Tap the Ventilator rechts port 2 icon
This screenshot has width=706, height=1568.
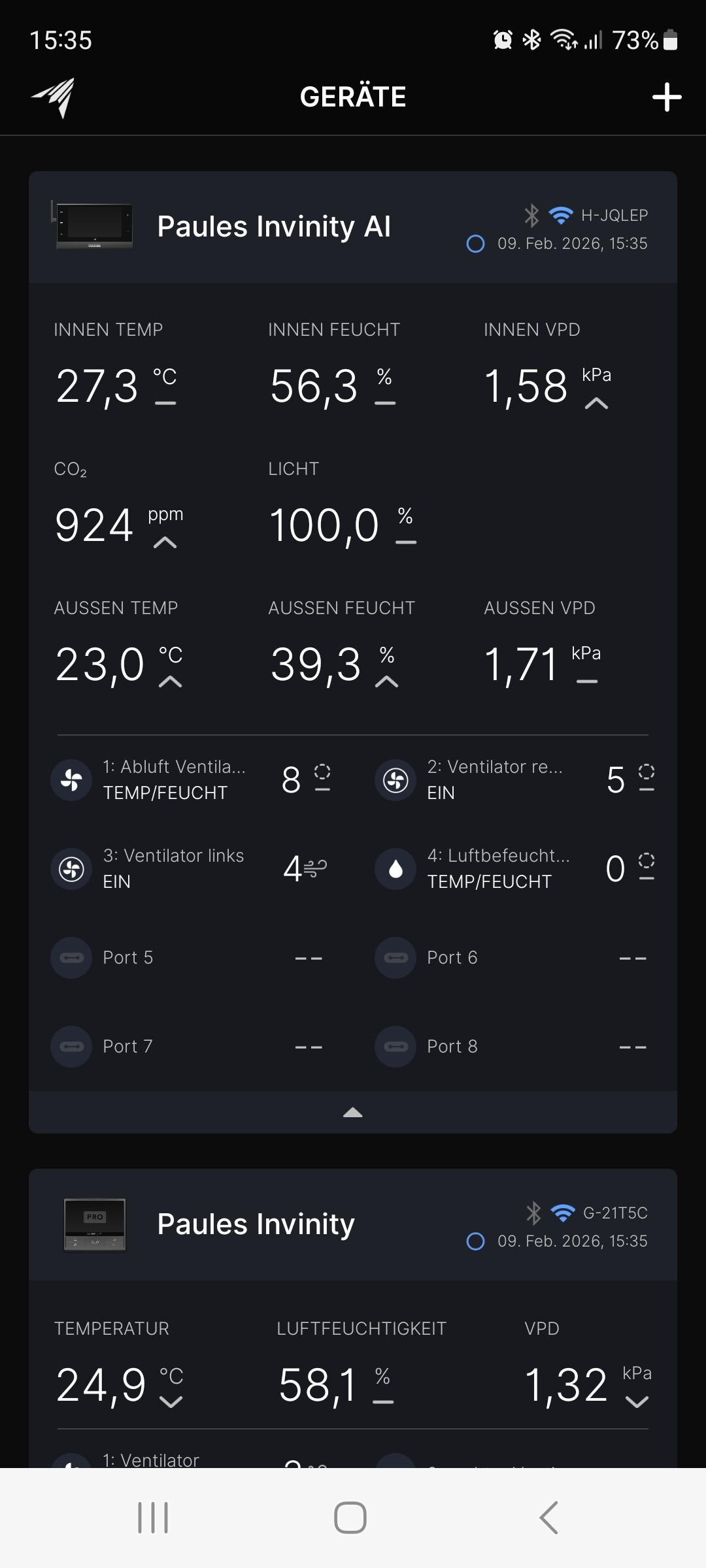tap(395, 779)
